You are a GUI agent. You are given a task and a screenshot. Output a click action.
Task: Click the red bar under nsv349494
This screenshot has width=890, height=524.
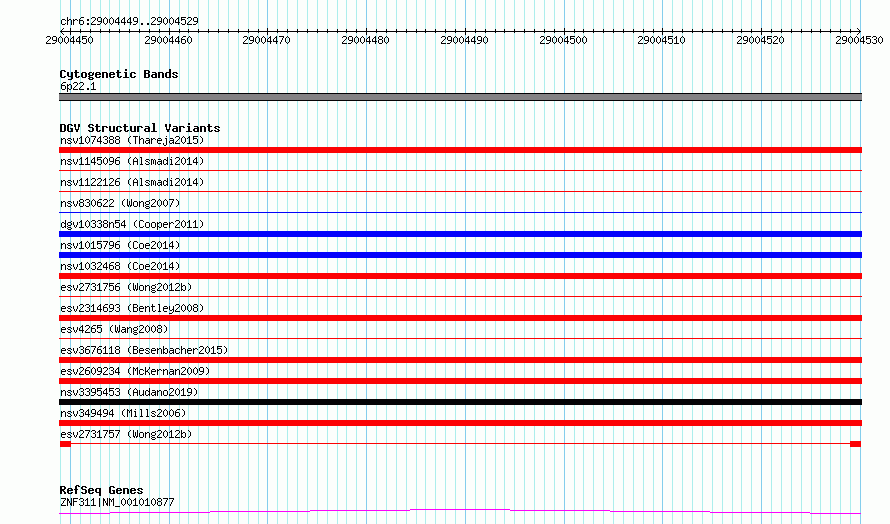[x=460, y=423]
